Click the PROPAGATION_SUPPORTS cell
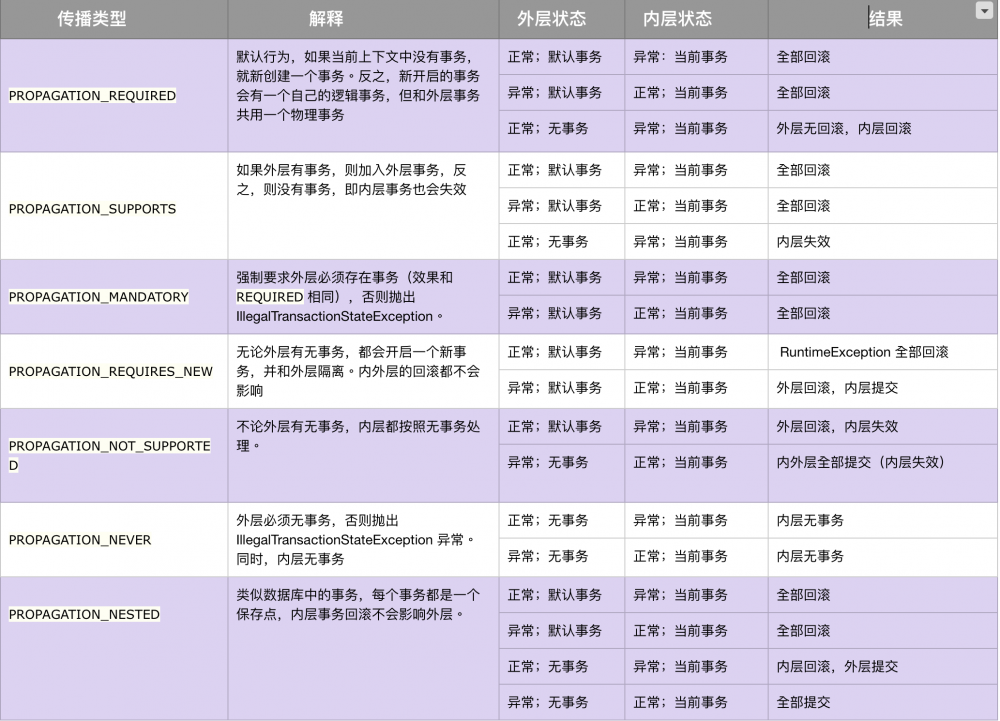The image size is (1000, 721). coord(114,206)
